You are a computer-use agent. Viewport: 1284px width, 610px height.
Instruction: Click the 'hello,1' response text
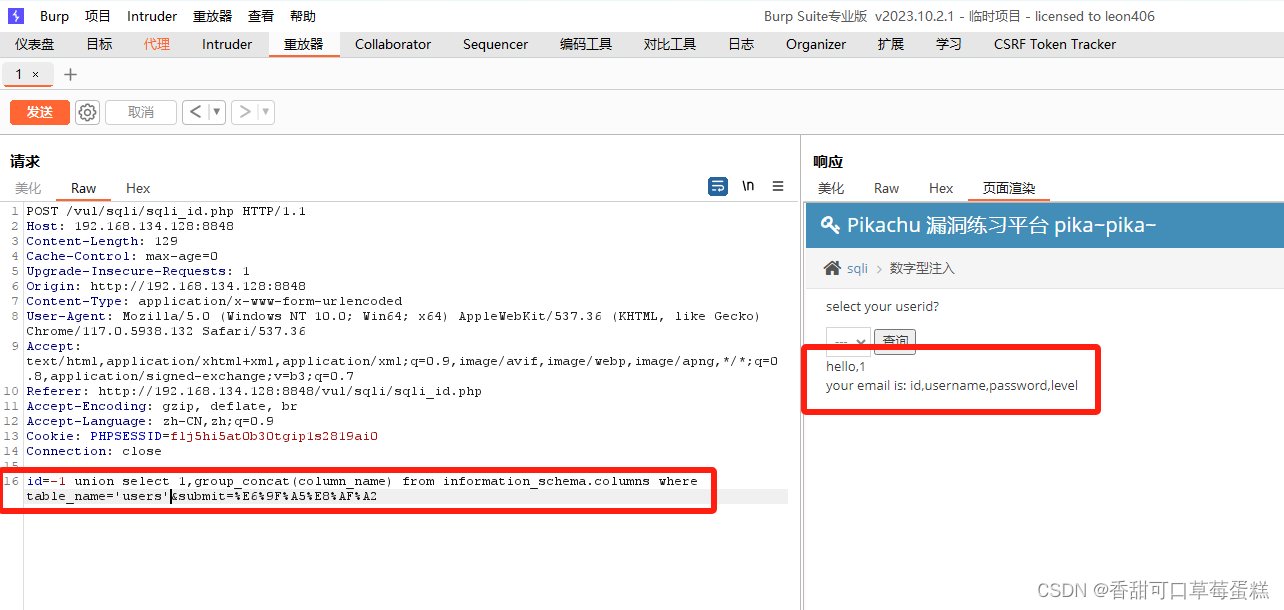click(845, 367)
